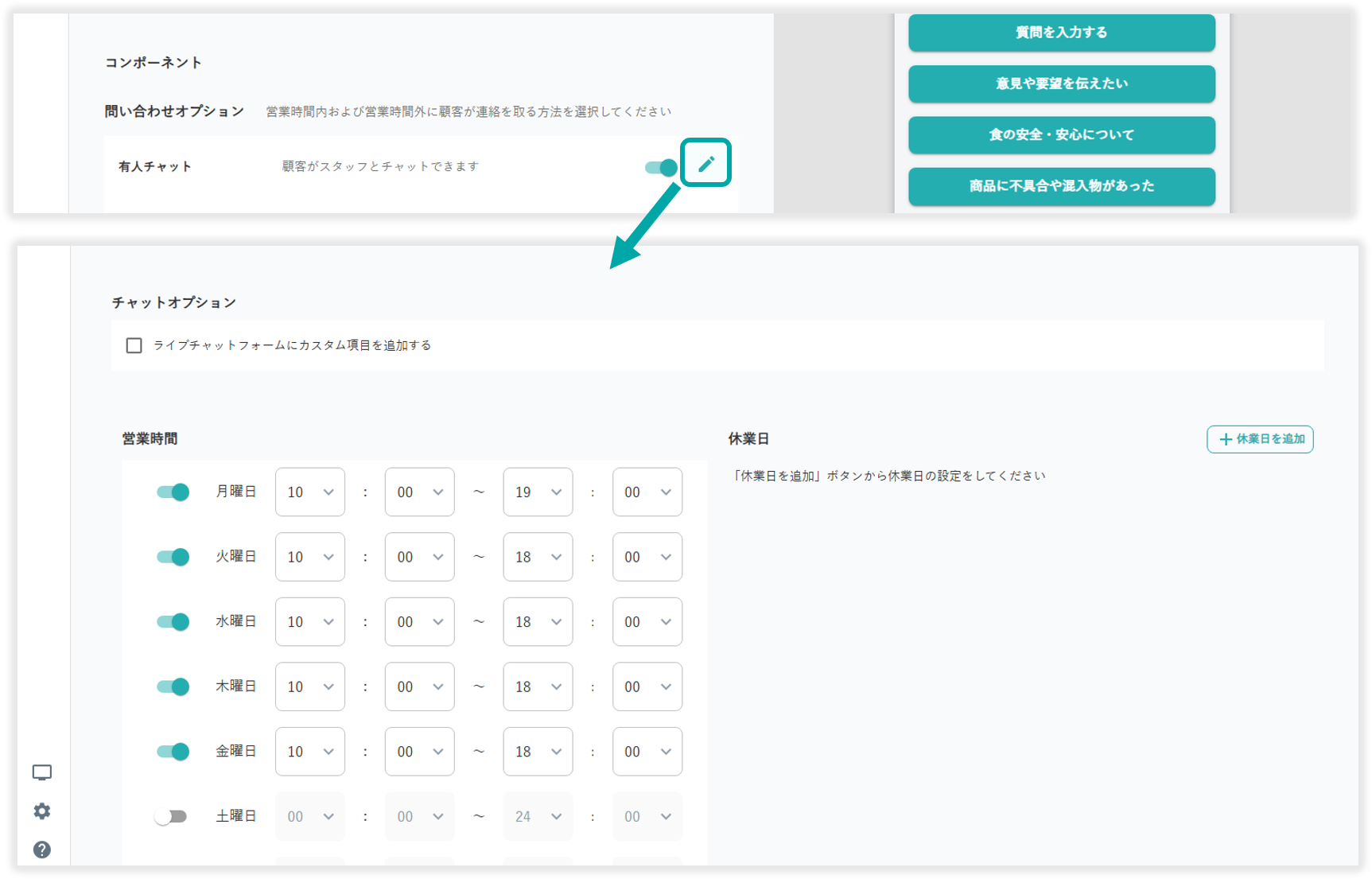Open 土曜日 end minute dropdown

tap(647, 816)
